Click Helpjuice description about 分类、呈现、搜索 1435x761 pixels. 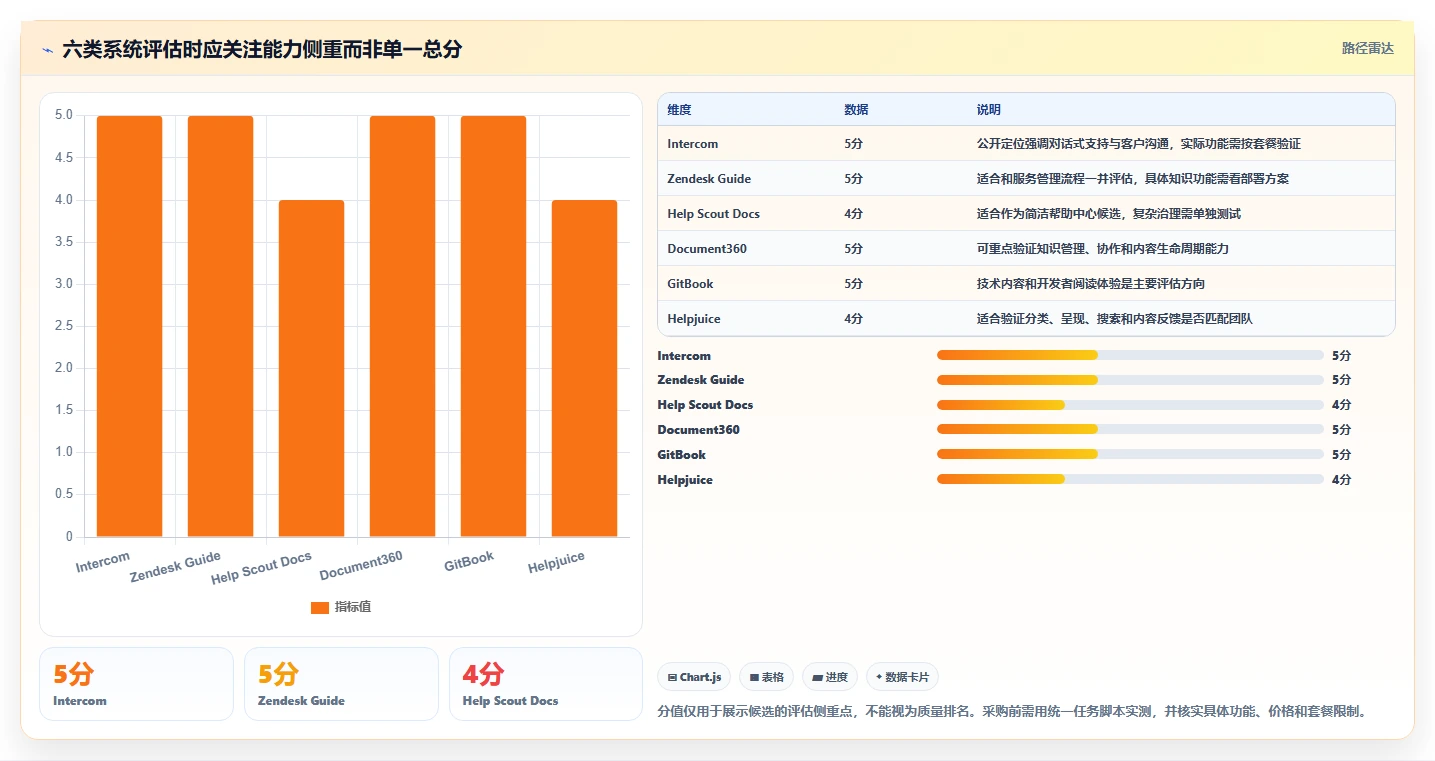point(1115,319)
